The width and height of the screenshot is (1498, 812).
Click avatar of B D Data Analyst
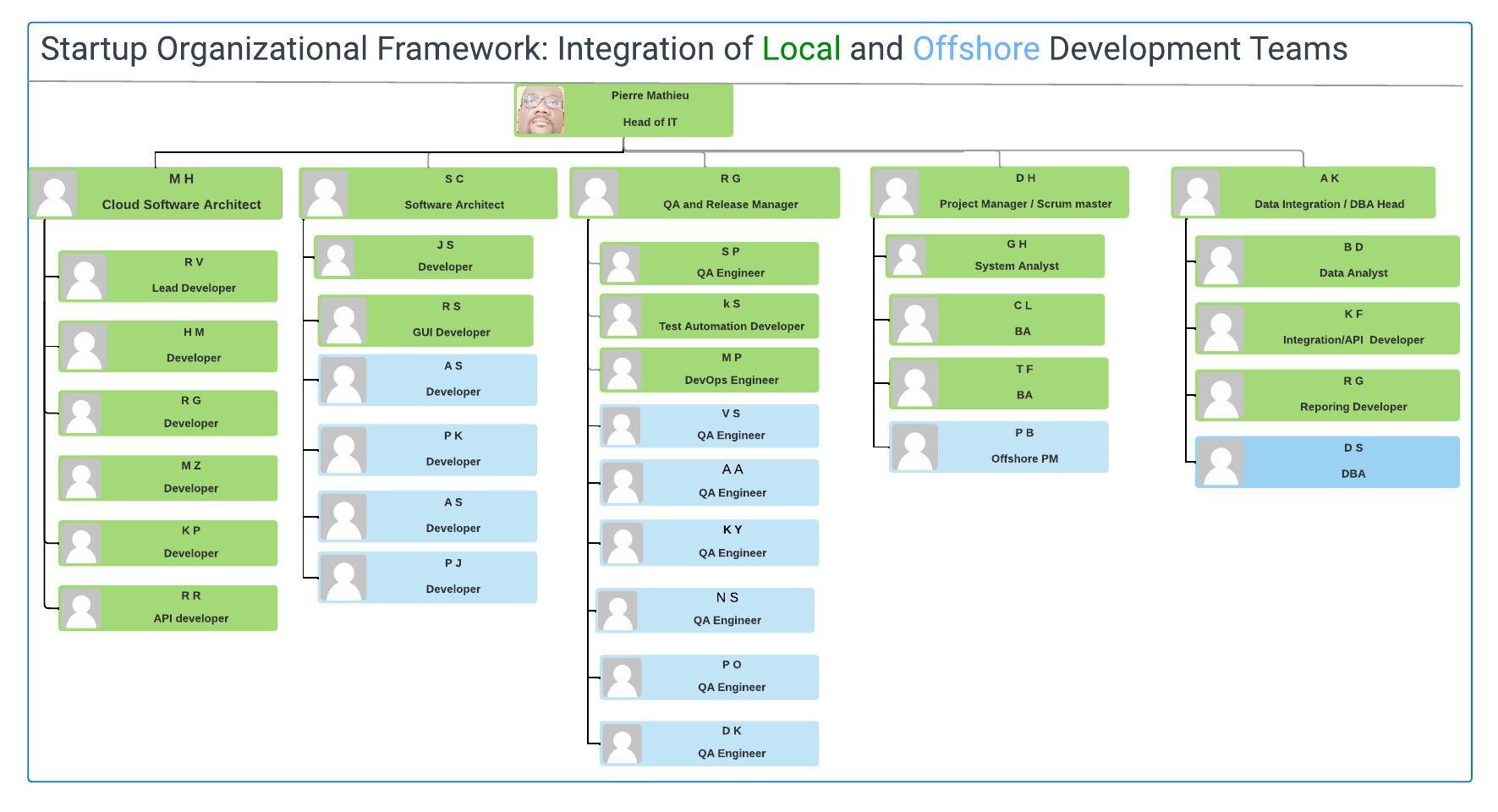tap(1221, 261)
